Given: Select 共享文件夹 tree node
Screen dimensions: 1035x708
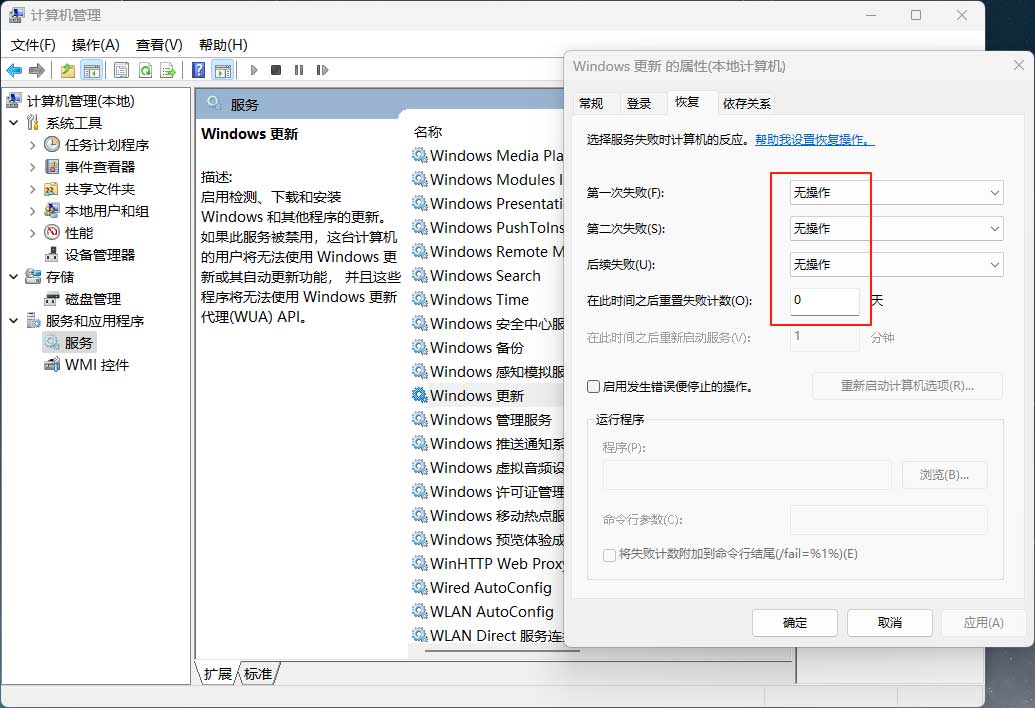Looking at the screenshot, I should 100,189.
